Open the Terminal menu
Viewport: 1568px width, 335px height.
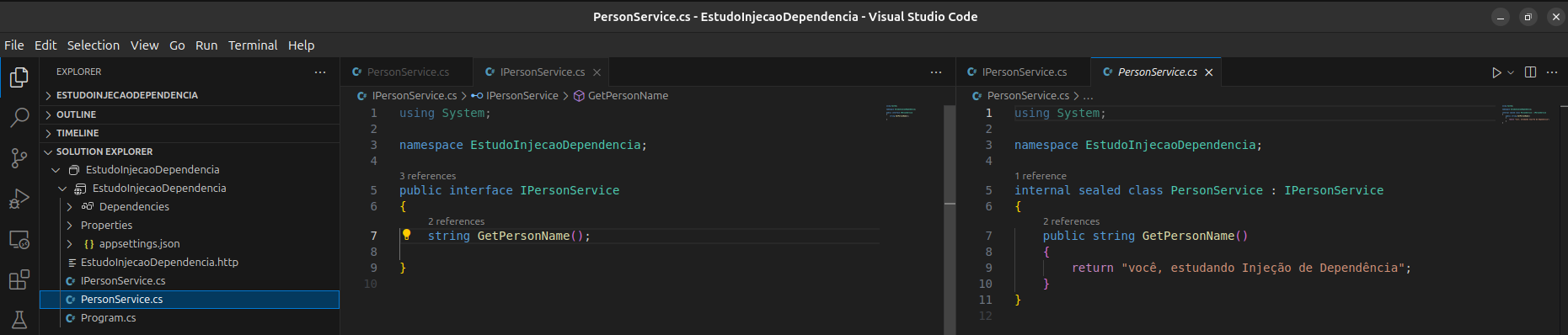click(x=253, y=45)
